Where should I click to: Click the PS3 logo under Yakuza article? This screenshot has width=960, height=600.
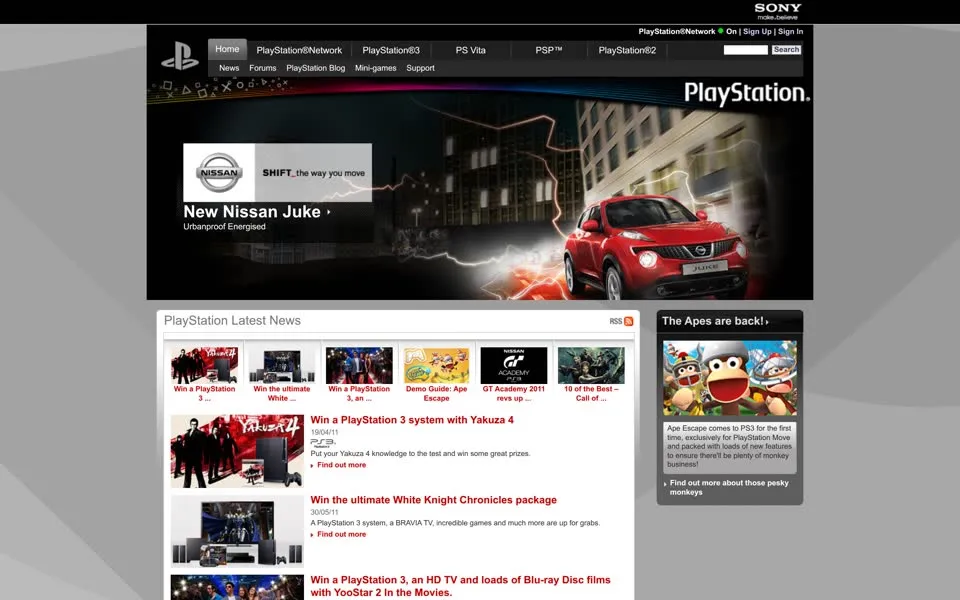(323, 443)
